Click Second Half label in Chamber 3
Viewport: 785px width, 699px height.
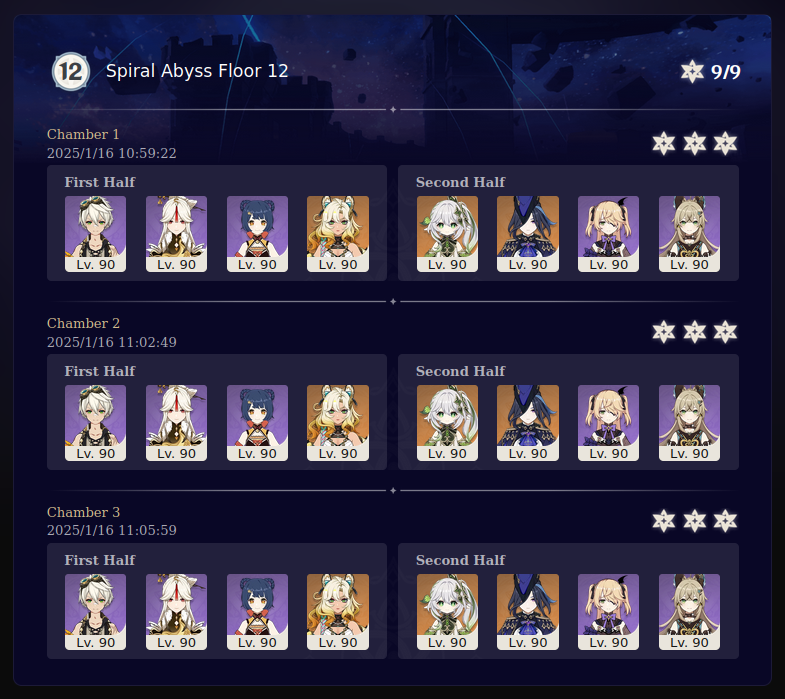pos(461,560)
